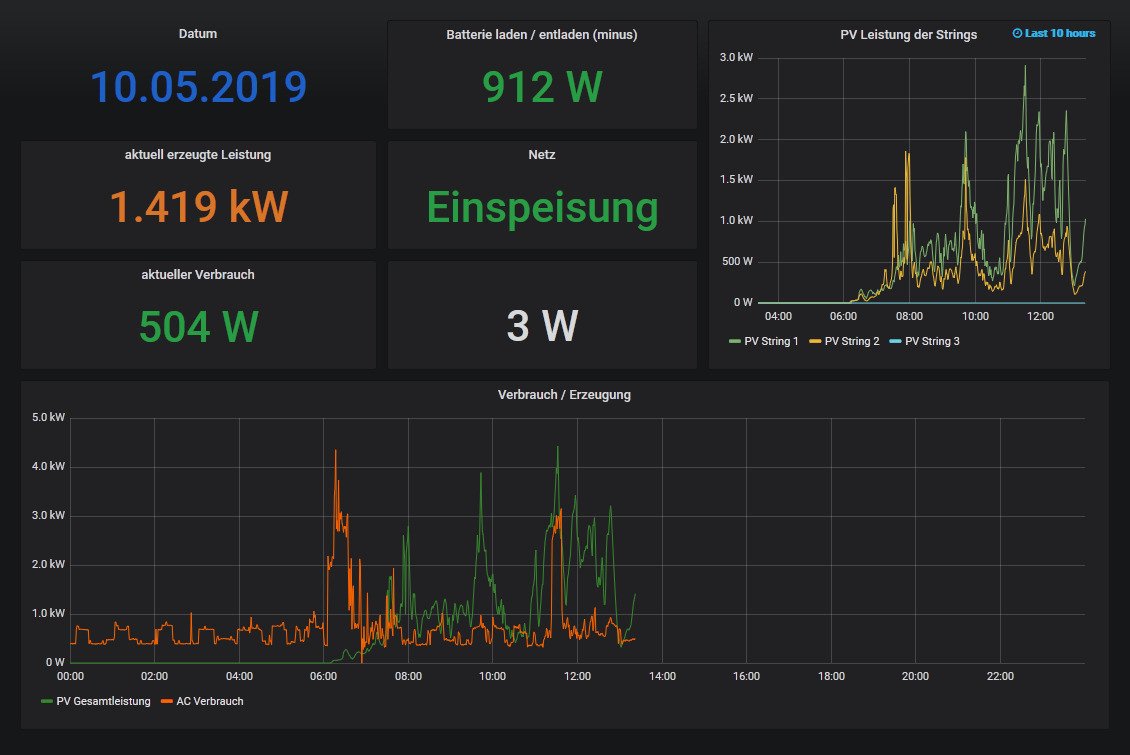The width and height of the screenshot is (1130, 755).
Task: Toggle the PV String 1 series label
Action: pyautogui.click(x=771, y=342)
